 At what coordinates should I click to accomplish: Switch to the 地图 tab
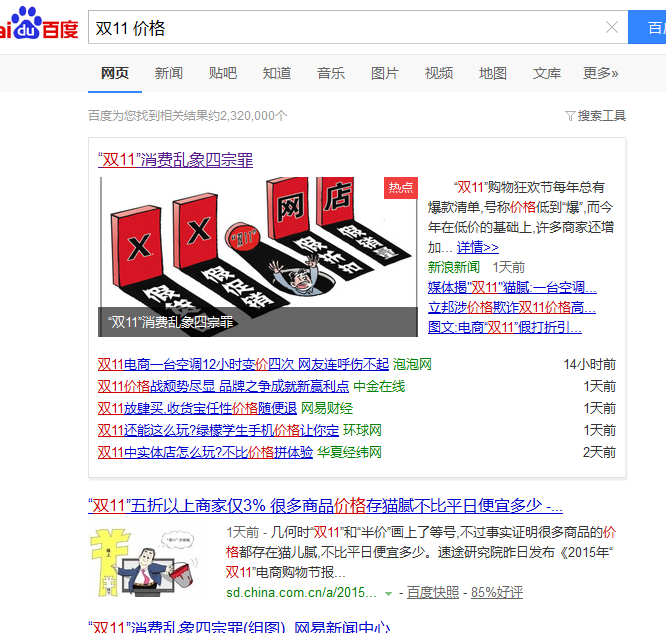[x=493, y=73]
